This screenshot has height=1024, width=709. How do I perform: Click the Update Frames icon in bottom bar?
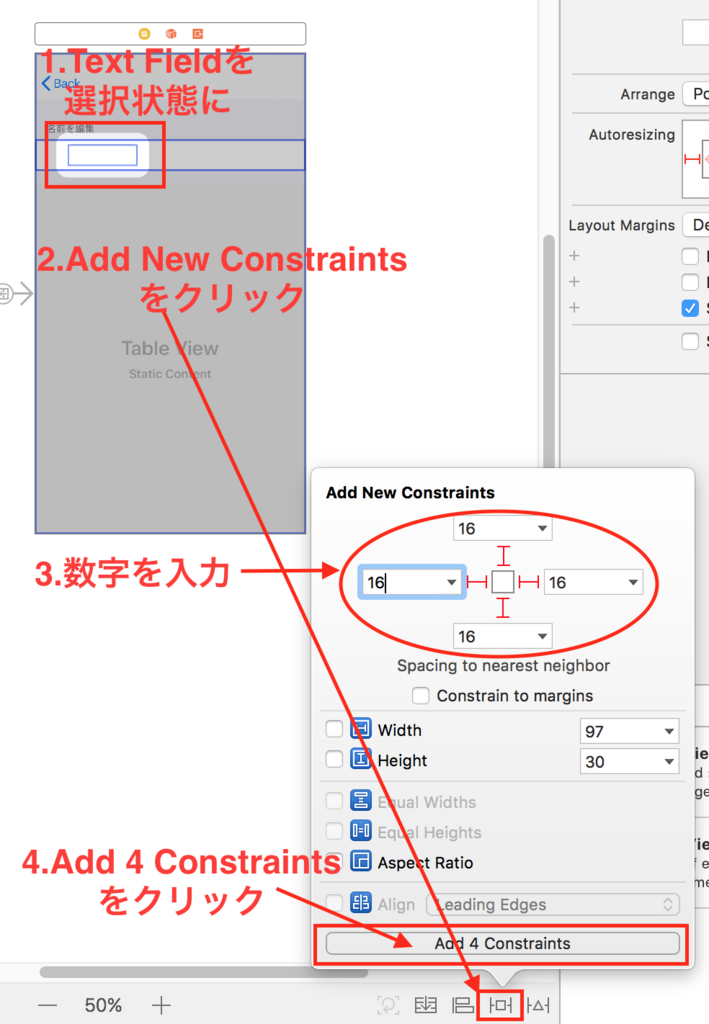[388, 1005]
